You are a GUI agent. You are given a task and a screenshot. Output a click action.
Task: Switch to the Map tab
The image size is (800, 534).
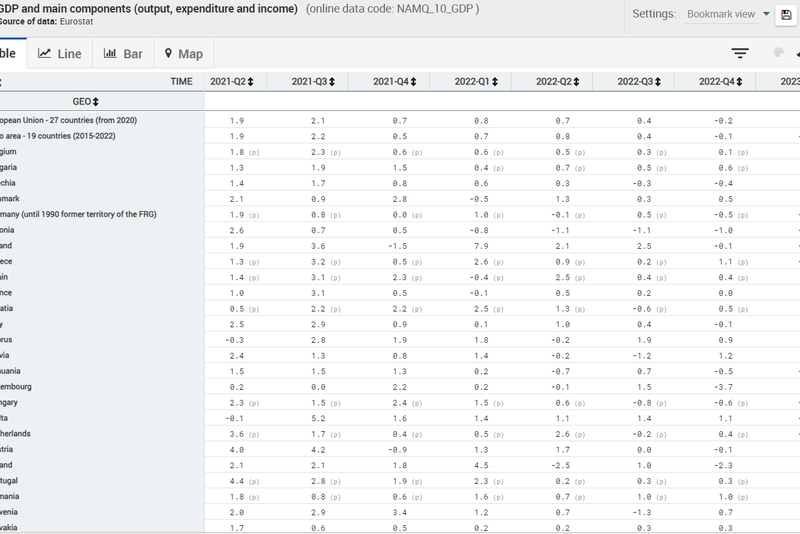pos(183,54)
